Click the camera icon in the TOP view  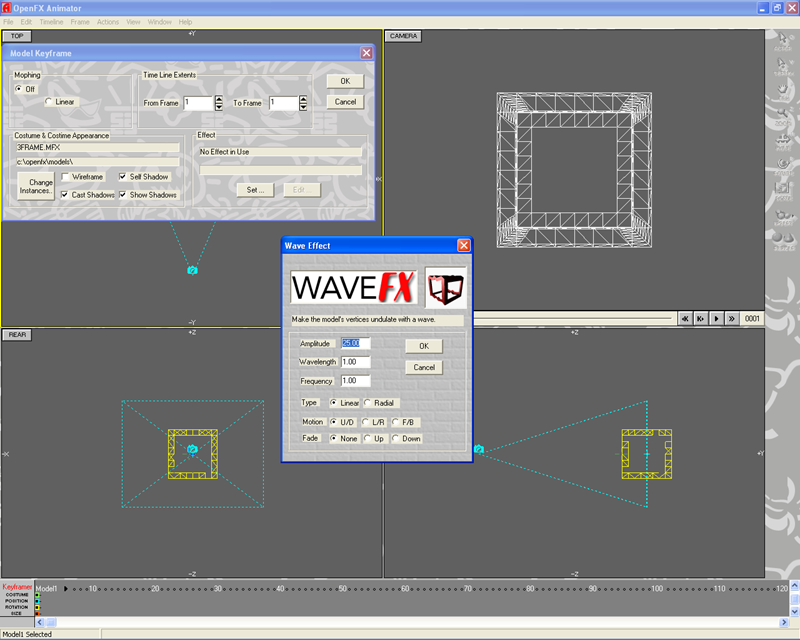[192, 270]
